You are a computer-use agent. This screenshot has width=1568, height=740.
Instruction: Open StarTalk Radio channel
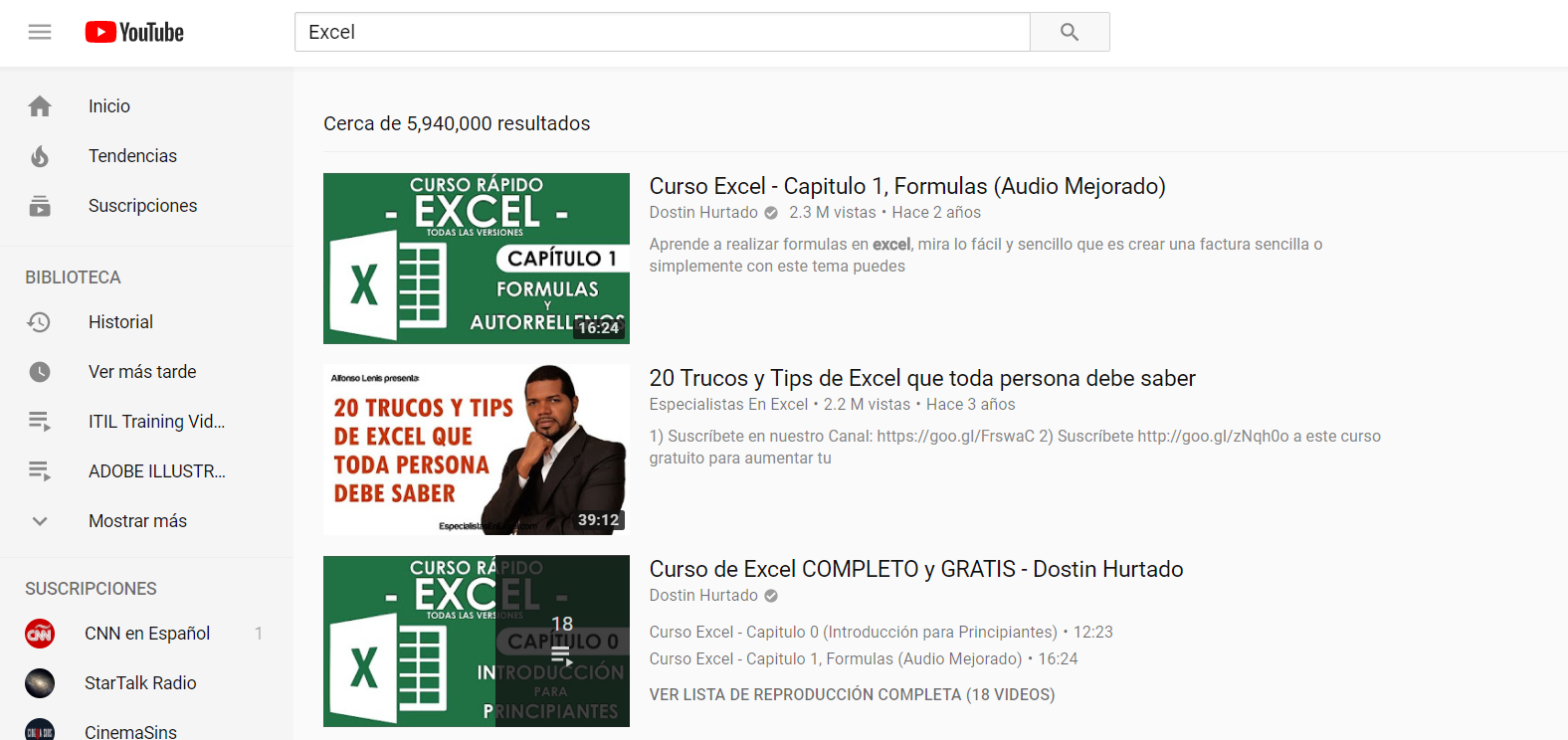(x=140, y=683)
